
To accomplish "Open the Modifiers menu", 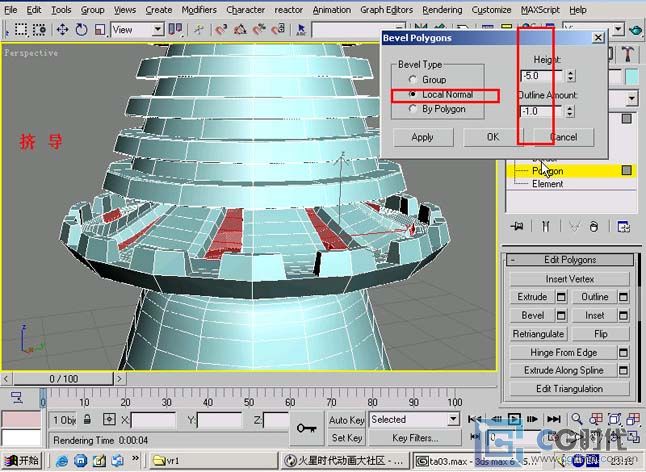I will (199, 10).
